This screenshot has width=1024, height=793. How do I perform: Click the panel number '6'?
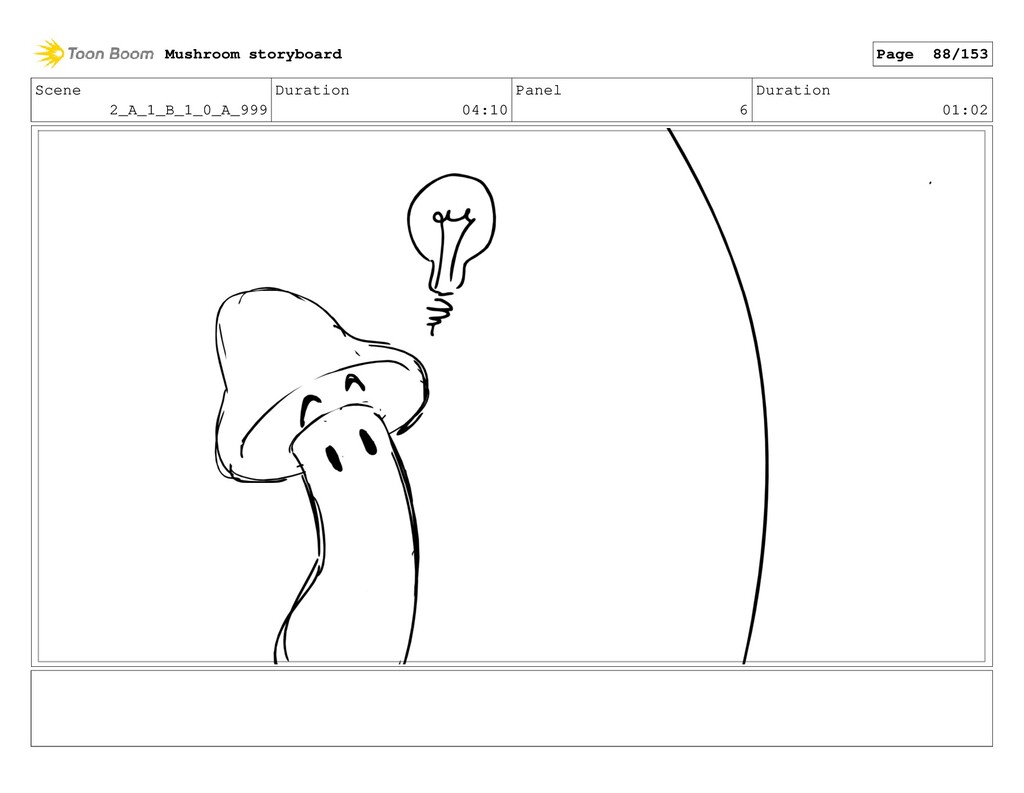[743, 110]
